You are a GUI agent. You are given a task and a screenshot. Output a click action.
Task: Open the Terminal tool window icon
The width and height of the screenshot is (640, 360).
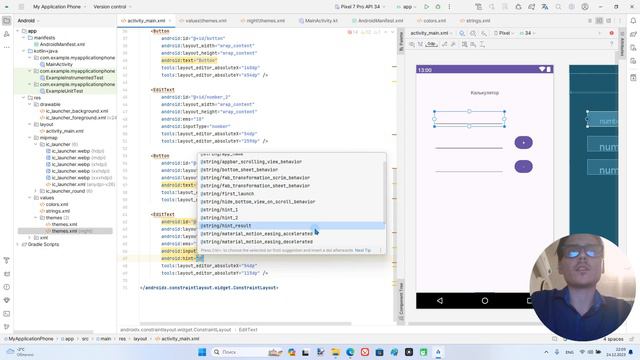(x=7, y=313)
